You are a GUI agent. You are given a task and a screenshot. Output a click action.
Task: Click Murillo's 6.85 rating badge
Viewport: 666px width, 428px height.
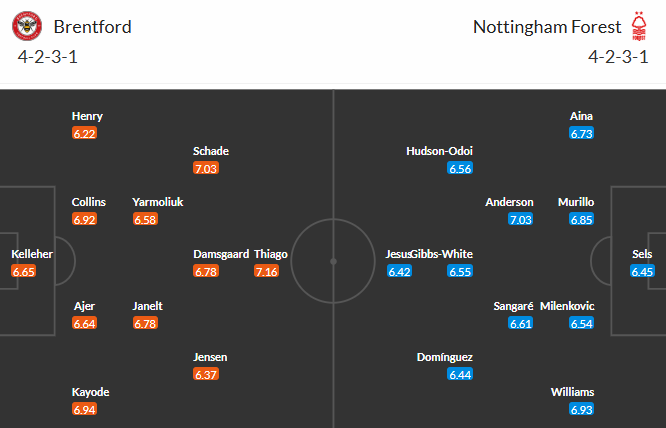581,219
